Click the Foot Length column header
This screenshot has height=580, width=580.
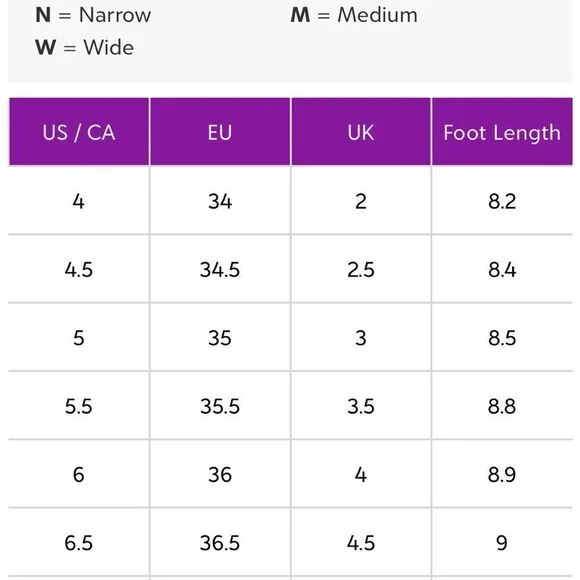click(x=502, y=132)
